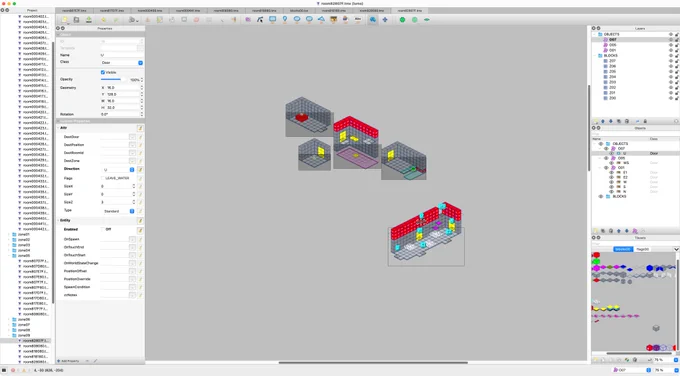Toggle the LEAVE_WATER flag checkbox
This screenshot has height=376, width=680.
[103, 178]
